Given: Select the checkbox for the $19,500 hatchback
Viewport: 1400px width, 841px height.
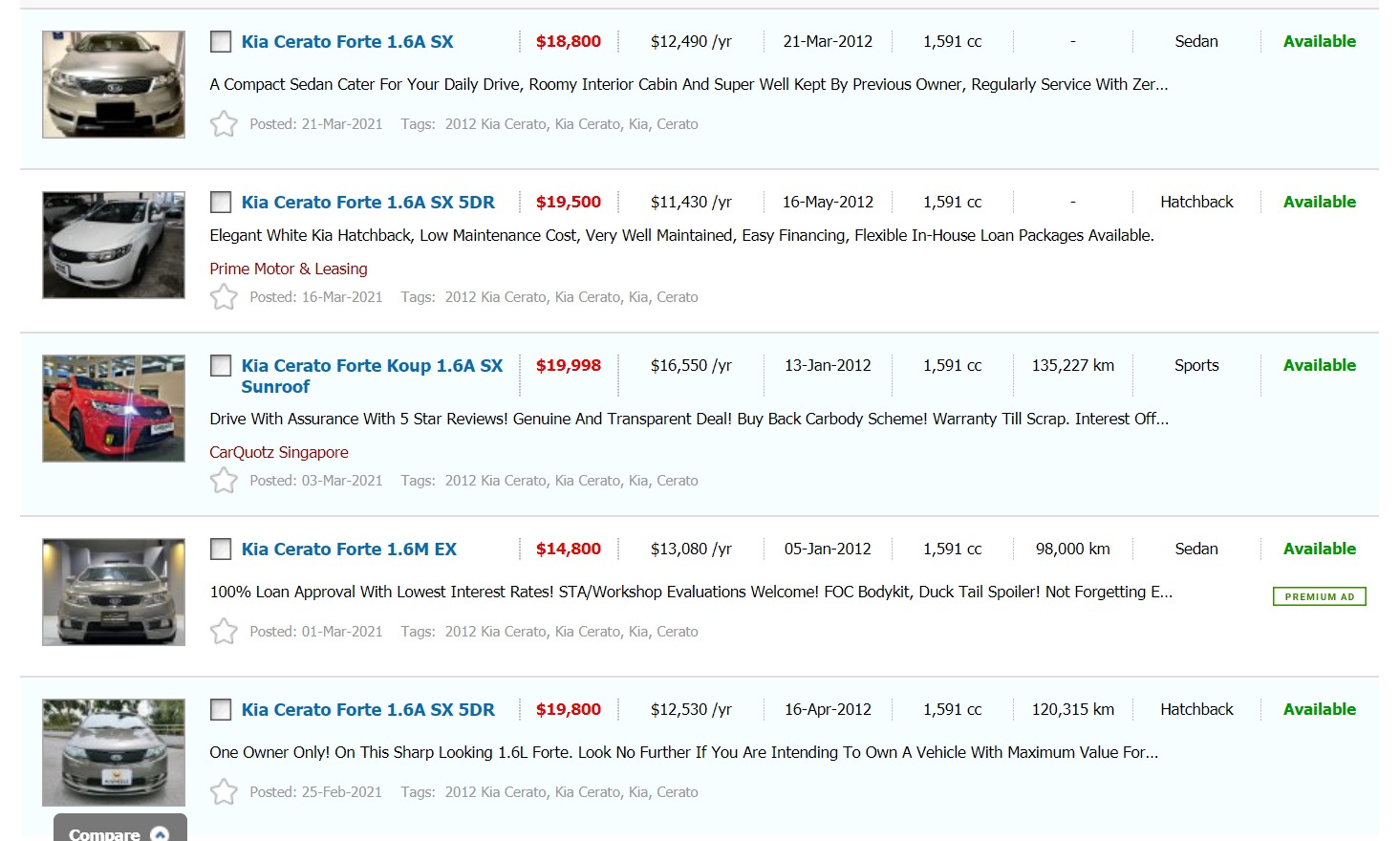Looking at the screenshot, I should [x=221, y=203].
